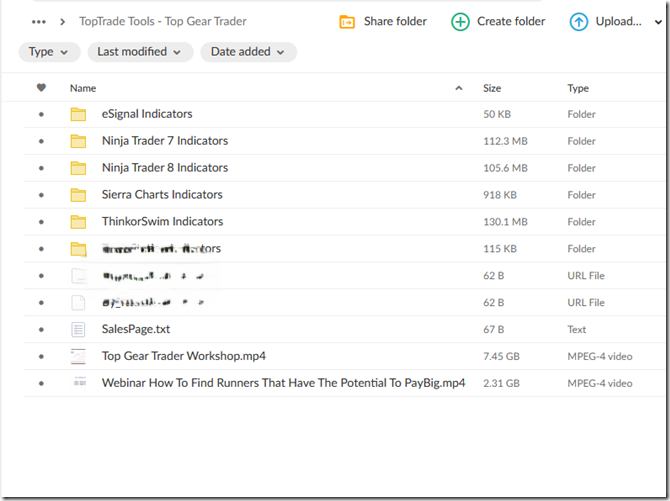This screenshot has width=670, height=501.
Task: Sort files by the Name column header
Action: coord(83,88)
